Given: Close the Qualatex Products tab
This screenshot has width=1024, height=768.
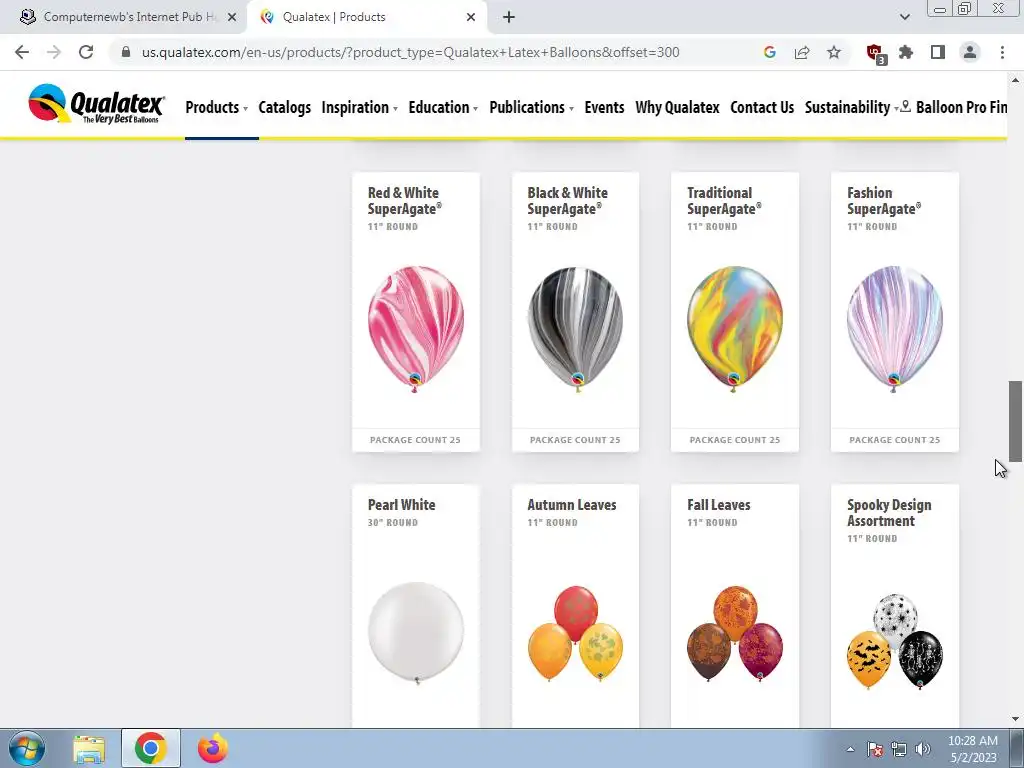Looking at the screenshot, I should [x=471, y=17].
